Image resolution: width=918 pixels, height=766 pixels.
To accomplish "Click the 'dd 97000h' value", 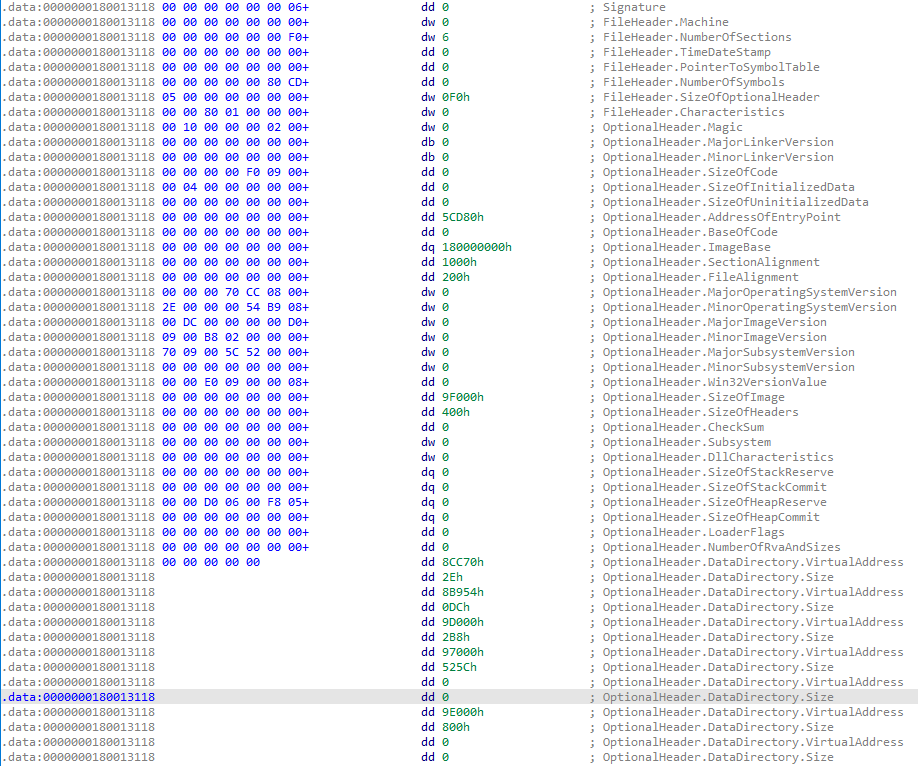I will pyautogui.click(x=453, y=652).
